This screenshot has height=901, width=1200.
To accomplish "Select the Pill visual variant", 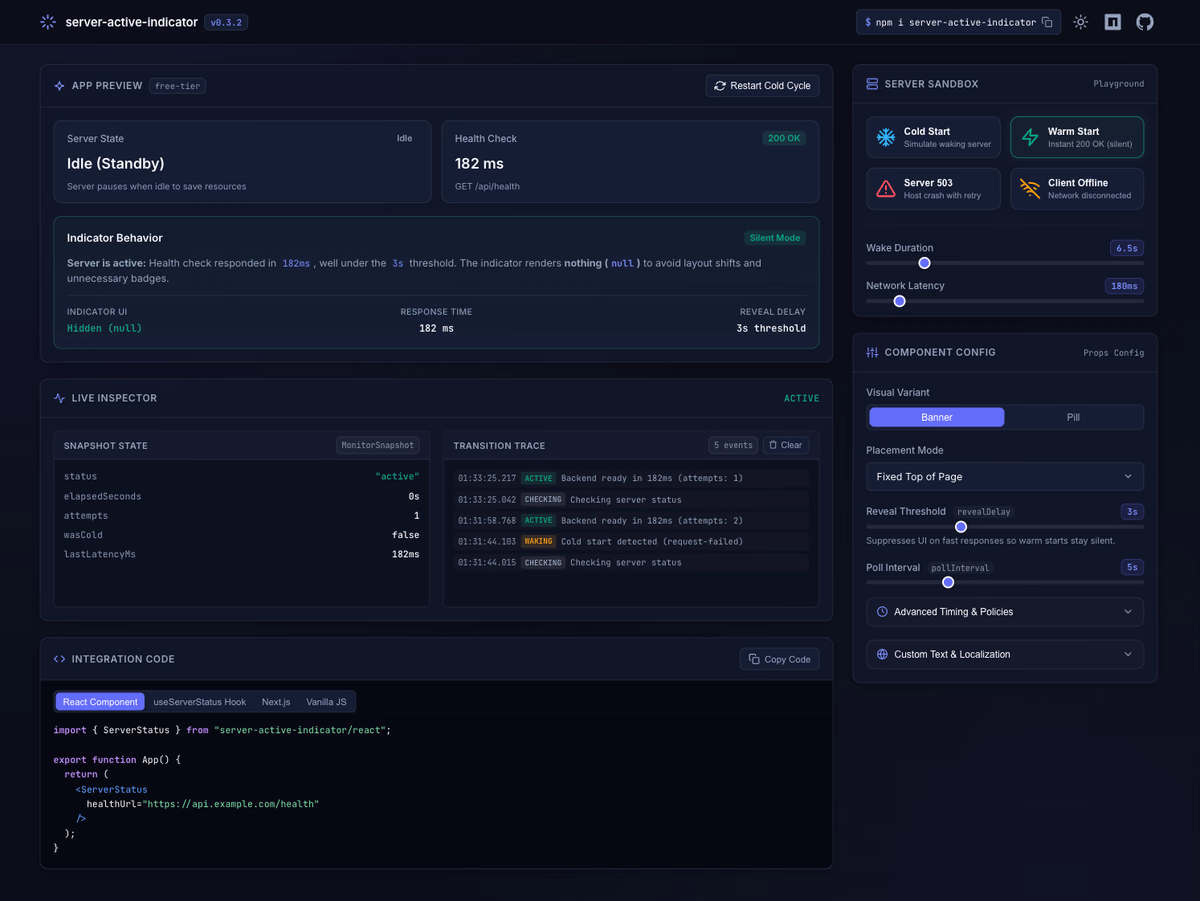I will pyautogui.click(x=1073, y=417).
